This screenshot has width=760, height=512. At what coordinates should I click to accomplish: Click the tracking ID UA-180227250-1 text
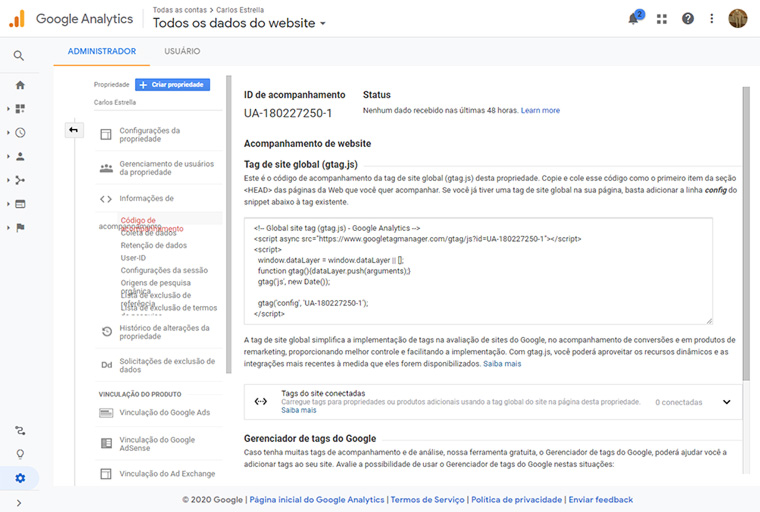[288, 113]
